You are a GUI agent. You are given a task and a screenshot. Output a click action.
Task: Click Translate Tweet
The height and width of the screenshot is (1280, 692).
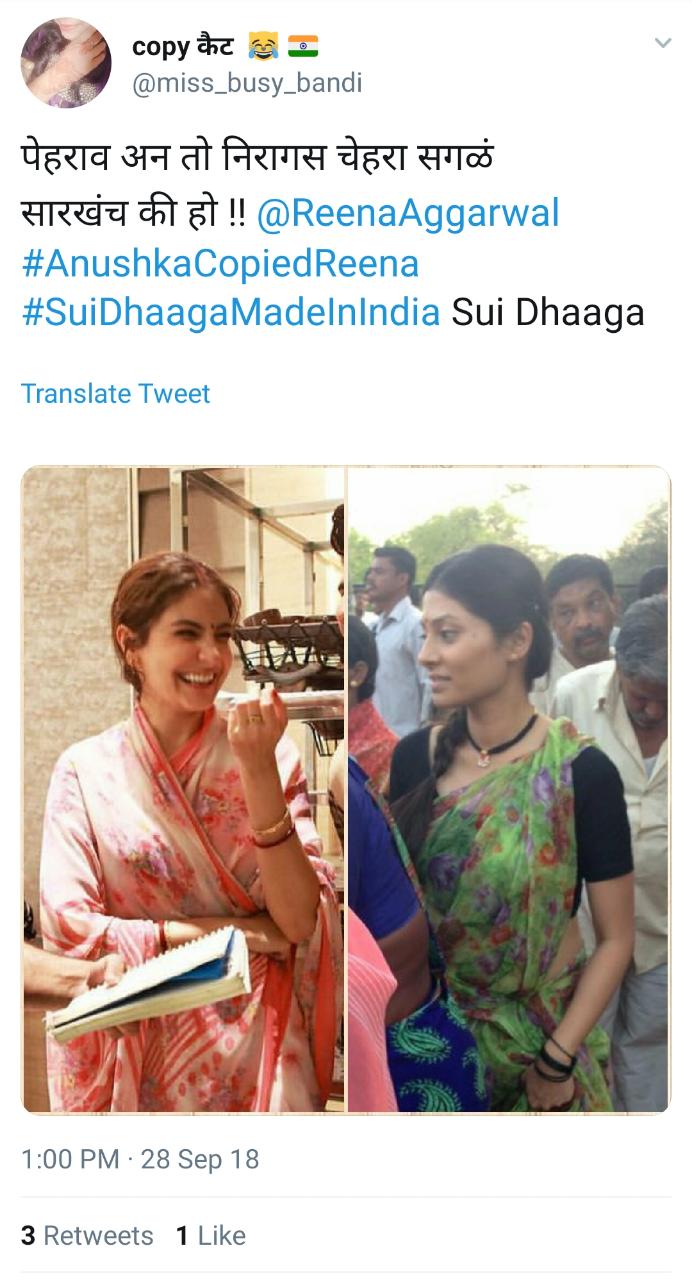pyautogui.click(x=116, y=394)
